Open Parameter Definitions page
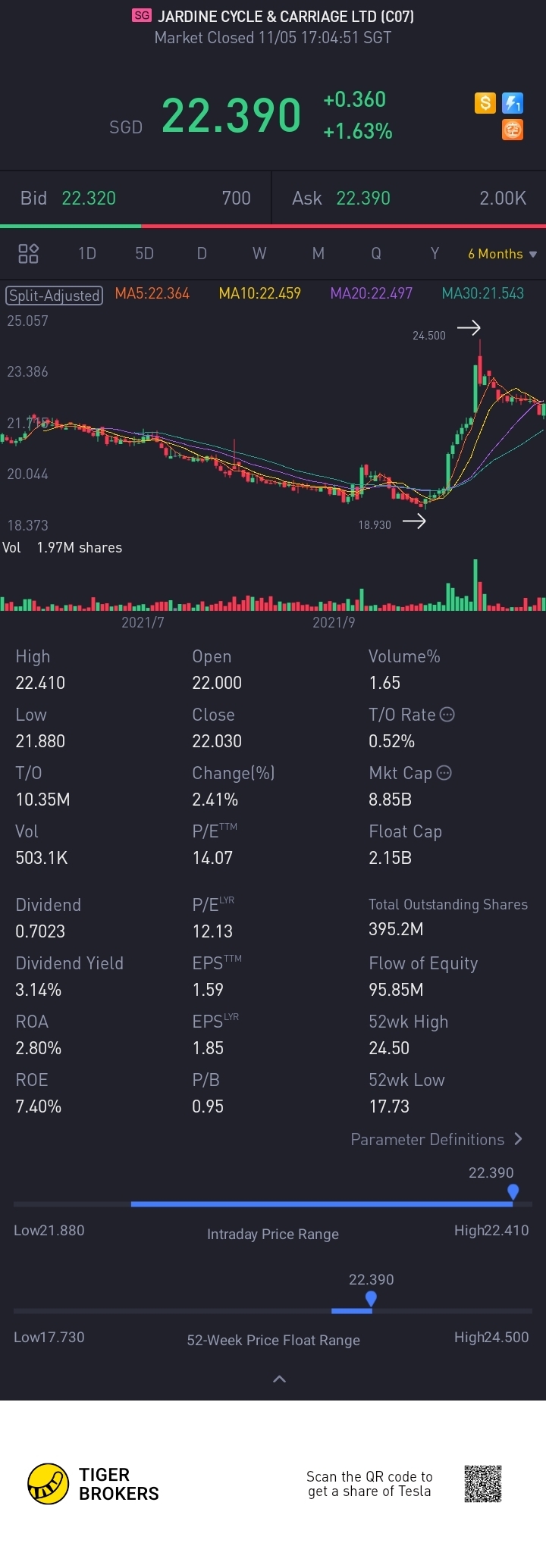 pyautogui.click(x=437, y=1139)
